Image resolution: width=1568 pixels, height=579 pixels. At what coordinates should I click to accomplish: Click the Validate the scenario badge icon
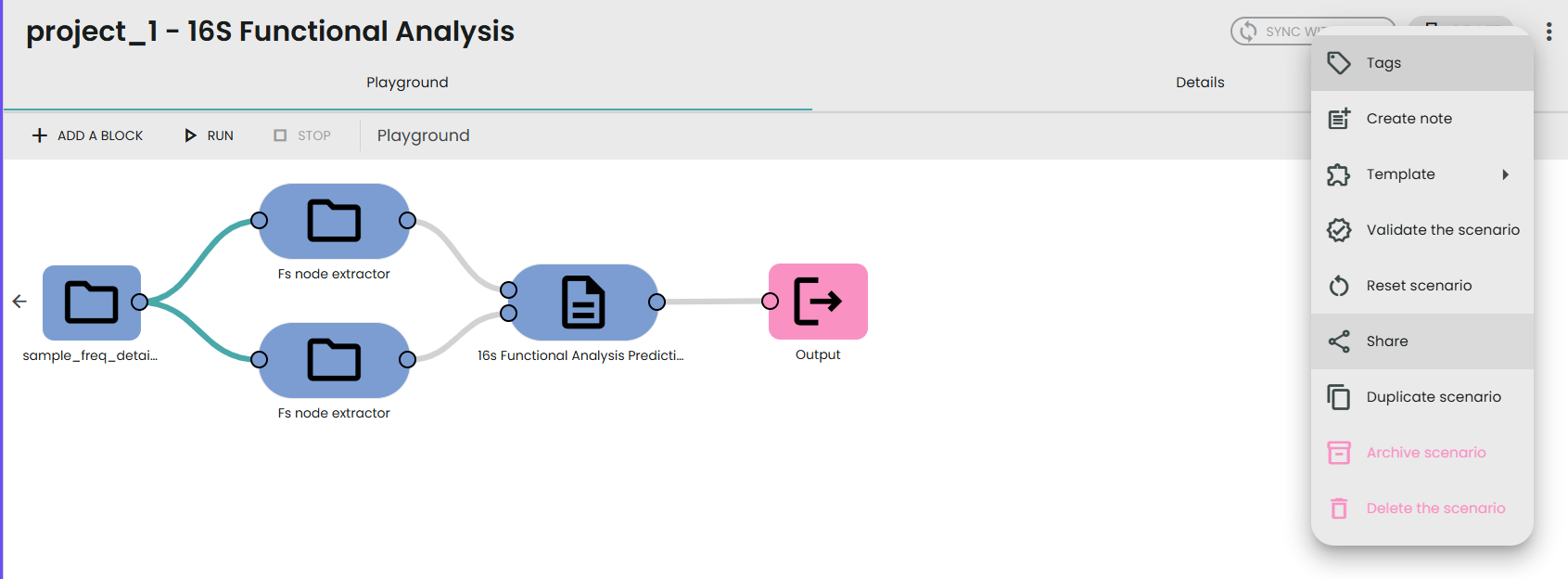1338,230
